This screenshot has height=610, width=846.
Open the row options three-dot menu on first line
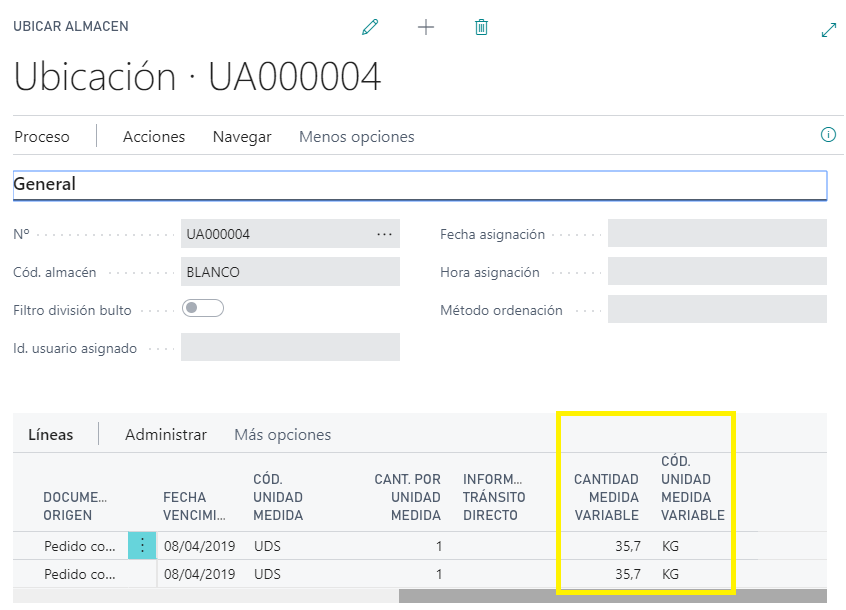142,546
